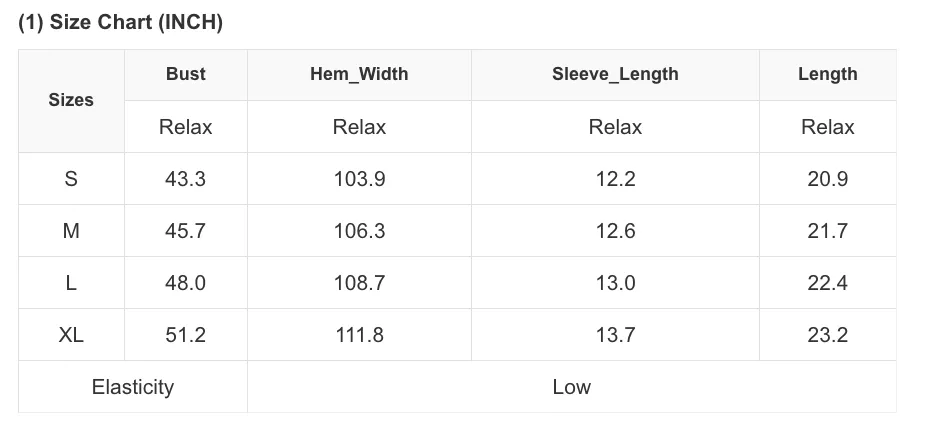Click the Hem_Width column header
The width and height of the screenshot is (928, 432).
359,74
